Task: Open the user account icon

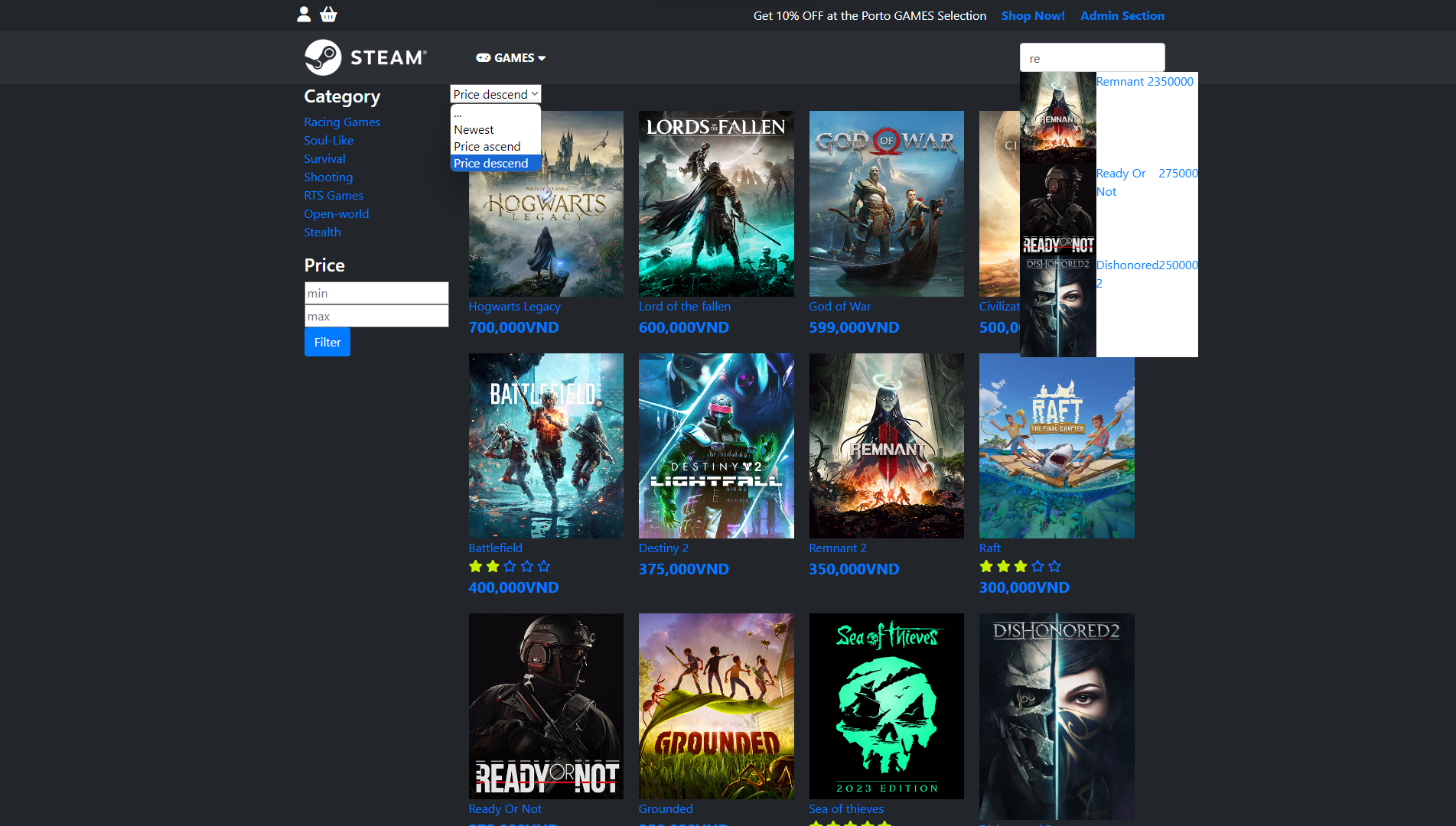Action: click(304, 15)
